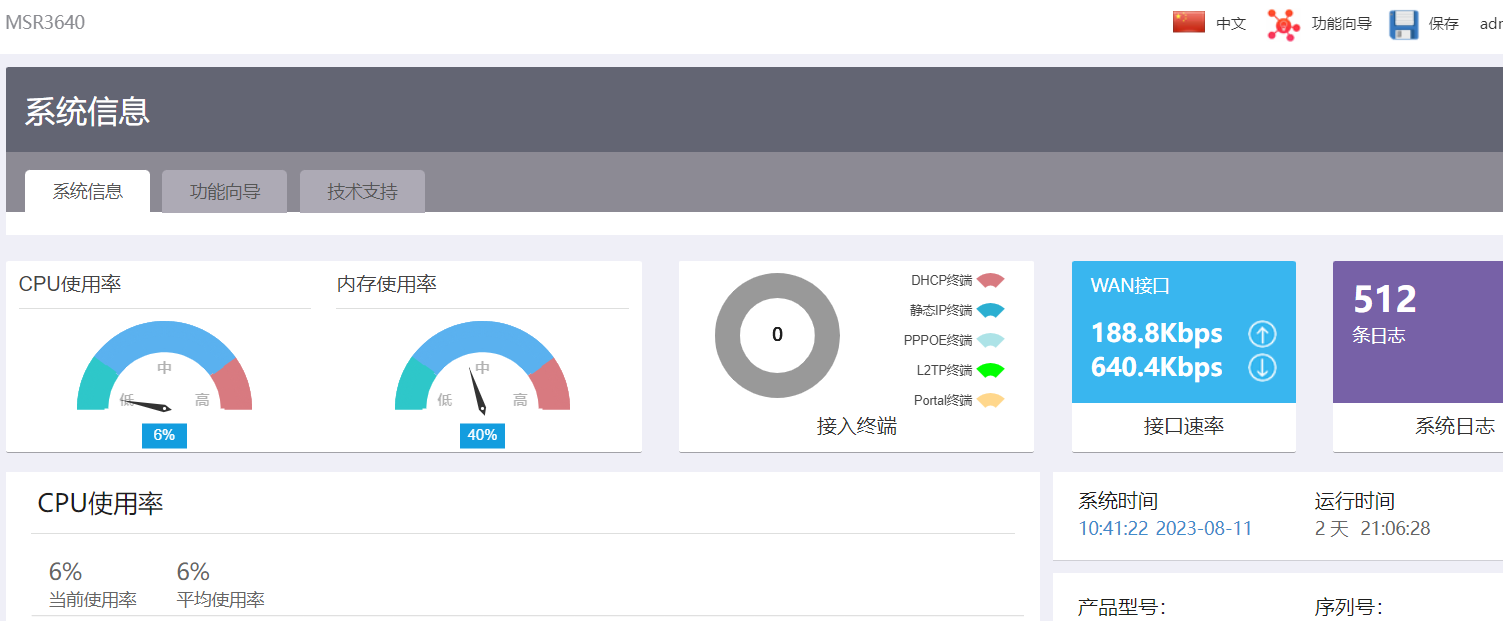
Task: Click the WAN download arrow icon
Action: click(1262, 368)
